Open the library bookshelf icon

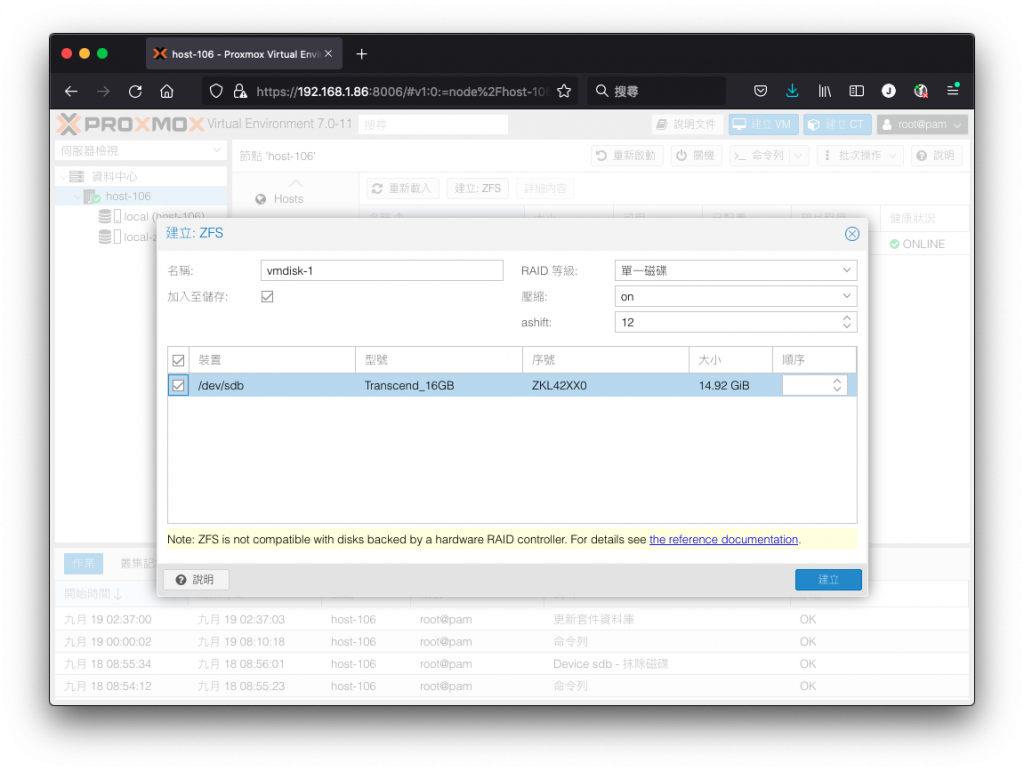pyautogui.click(x=824, y=91)
